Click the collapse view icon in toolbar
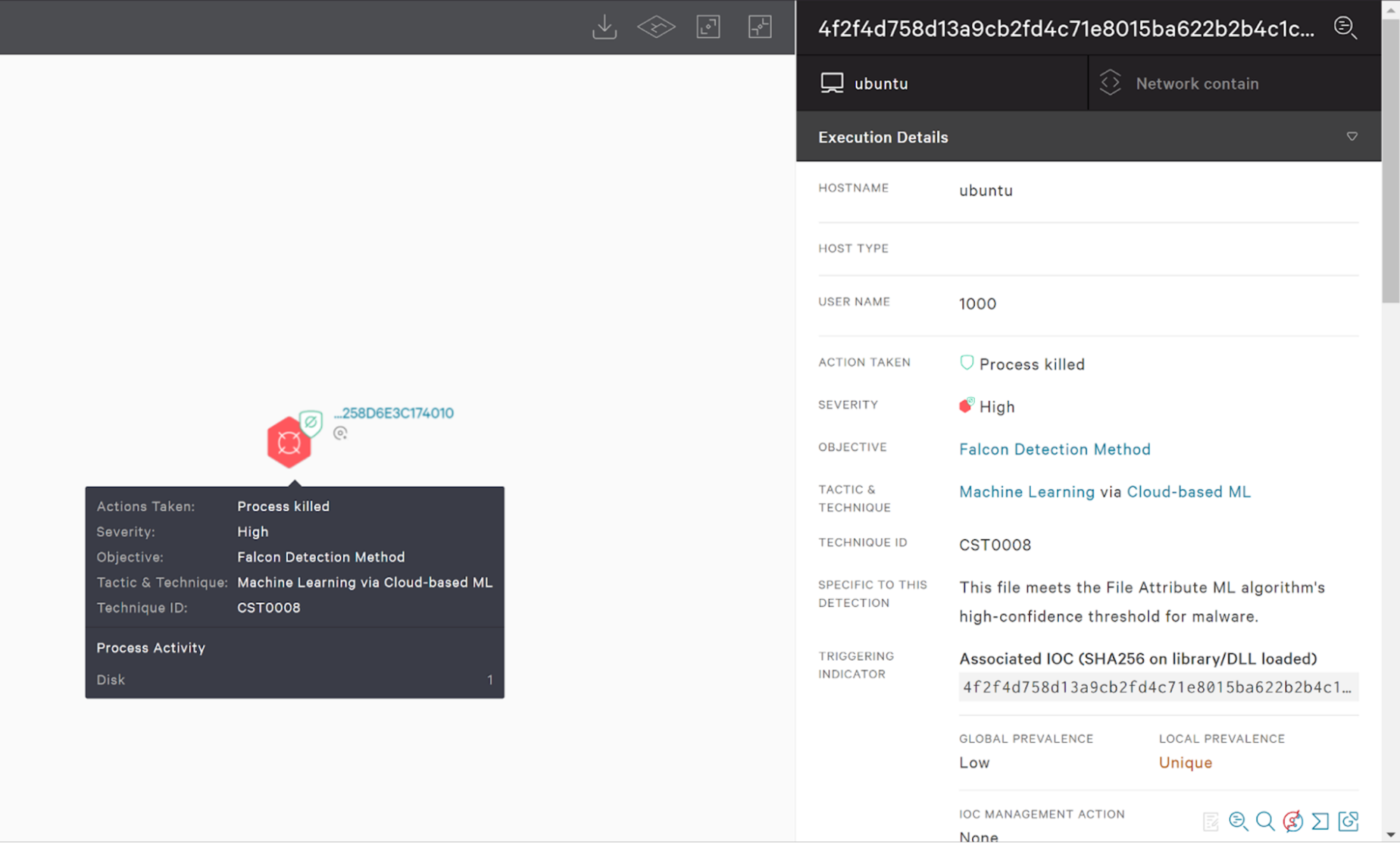The image size is (1400, 843). (x=760, y=27)
